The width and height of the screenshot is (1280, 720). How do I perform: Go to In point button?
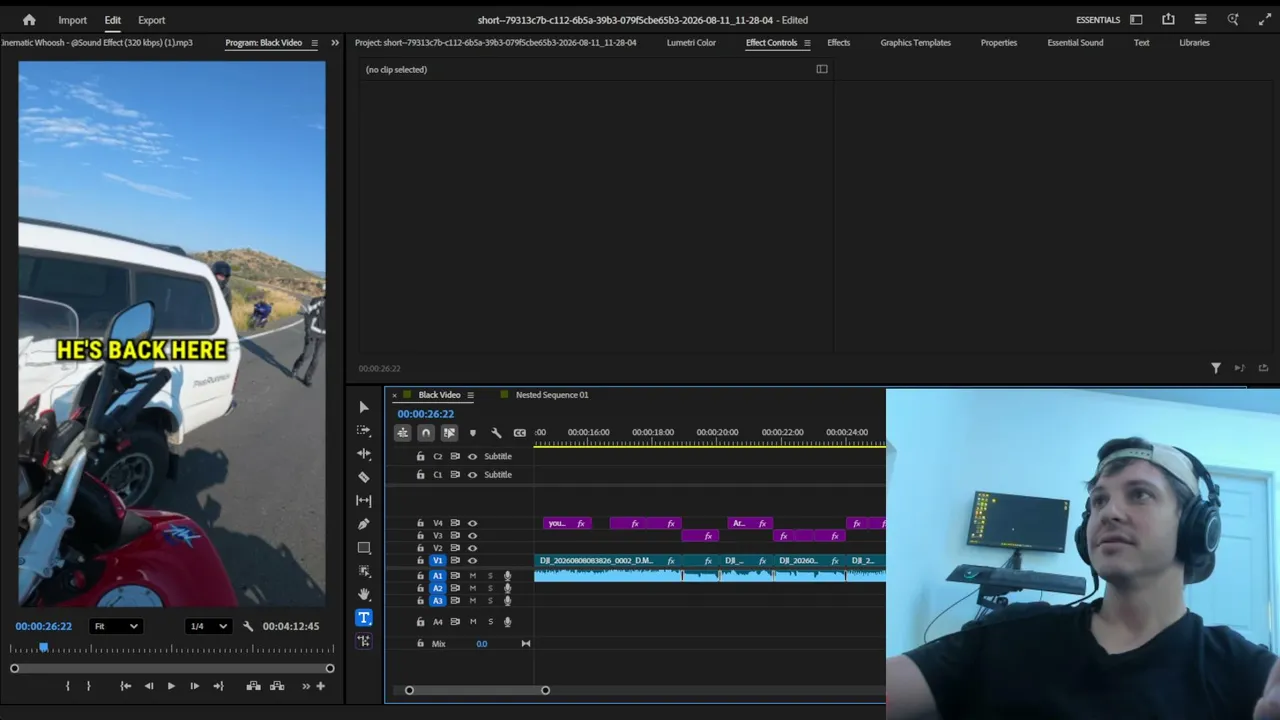125,686
